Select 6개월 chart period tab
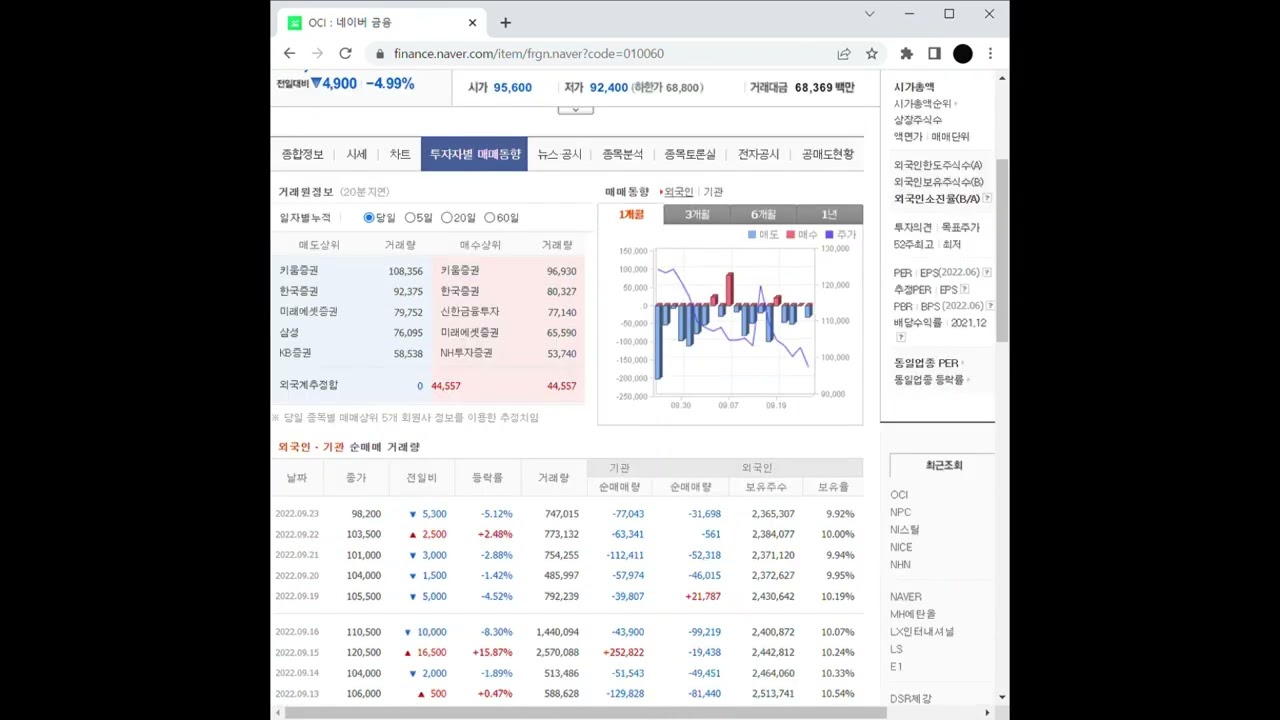Screen dimensions: 1280x720 pyautogui.click(x=763, y=214)
